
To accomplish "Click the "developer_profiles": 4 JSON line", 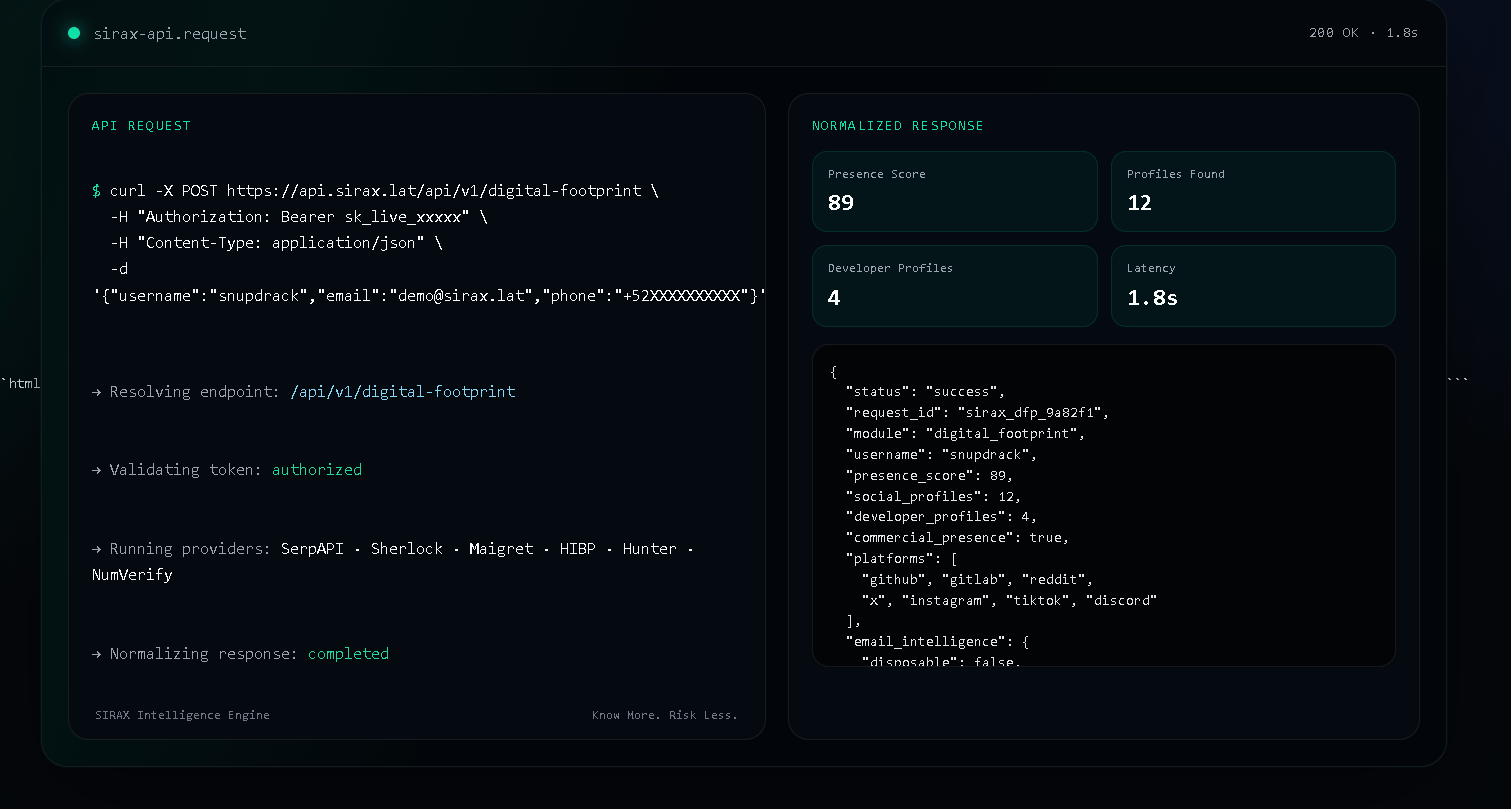I will 942,517.
